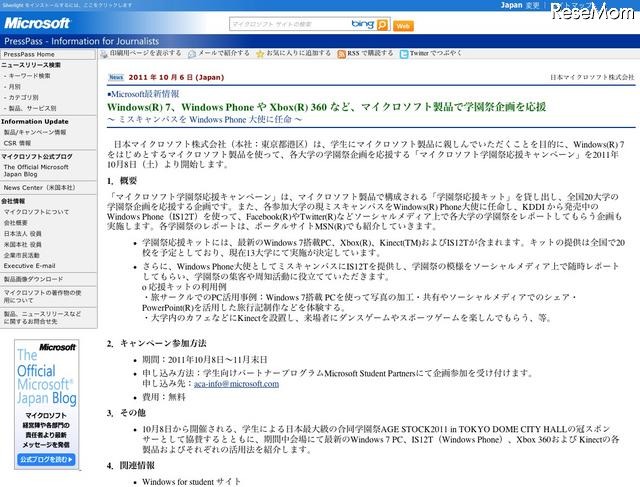Open マイクロソフトについて sidebar link
This screenshot has height=487, width=640.
tap(36, 212)
